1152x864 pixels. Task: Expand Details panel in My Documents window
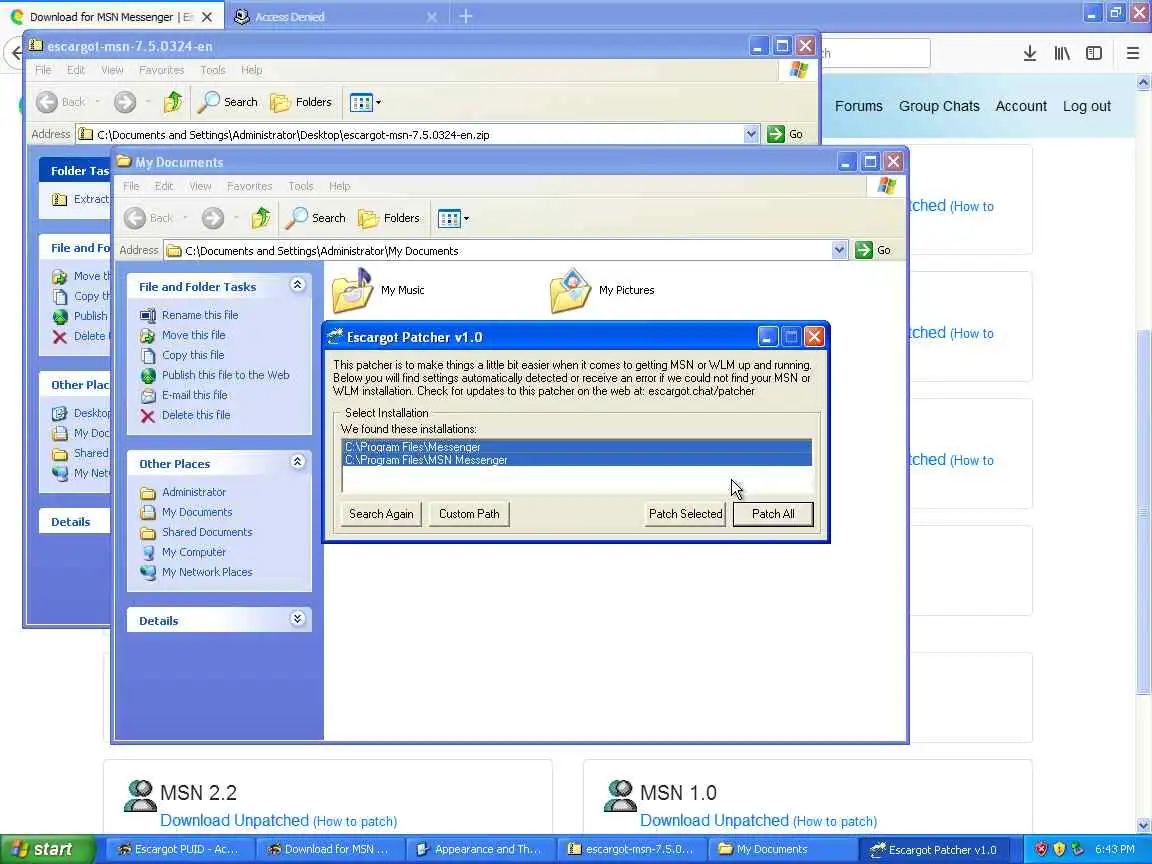(x=298, y=619)
